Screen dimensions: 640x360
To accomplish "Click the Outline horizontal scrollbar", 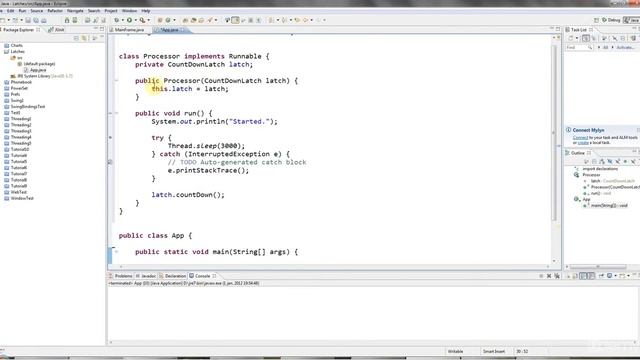I will (598, 267).
